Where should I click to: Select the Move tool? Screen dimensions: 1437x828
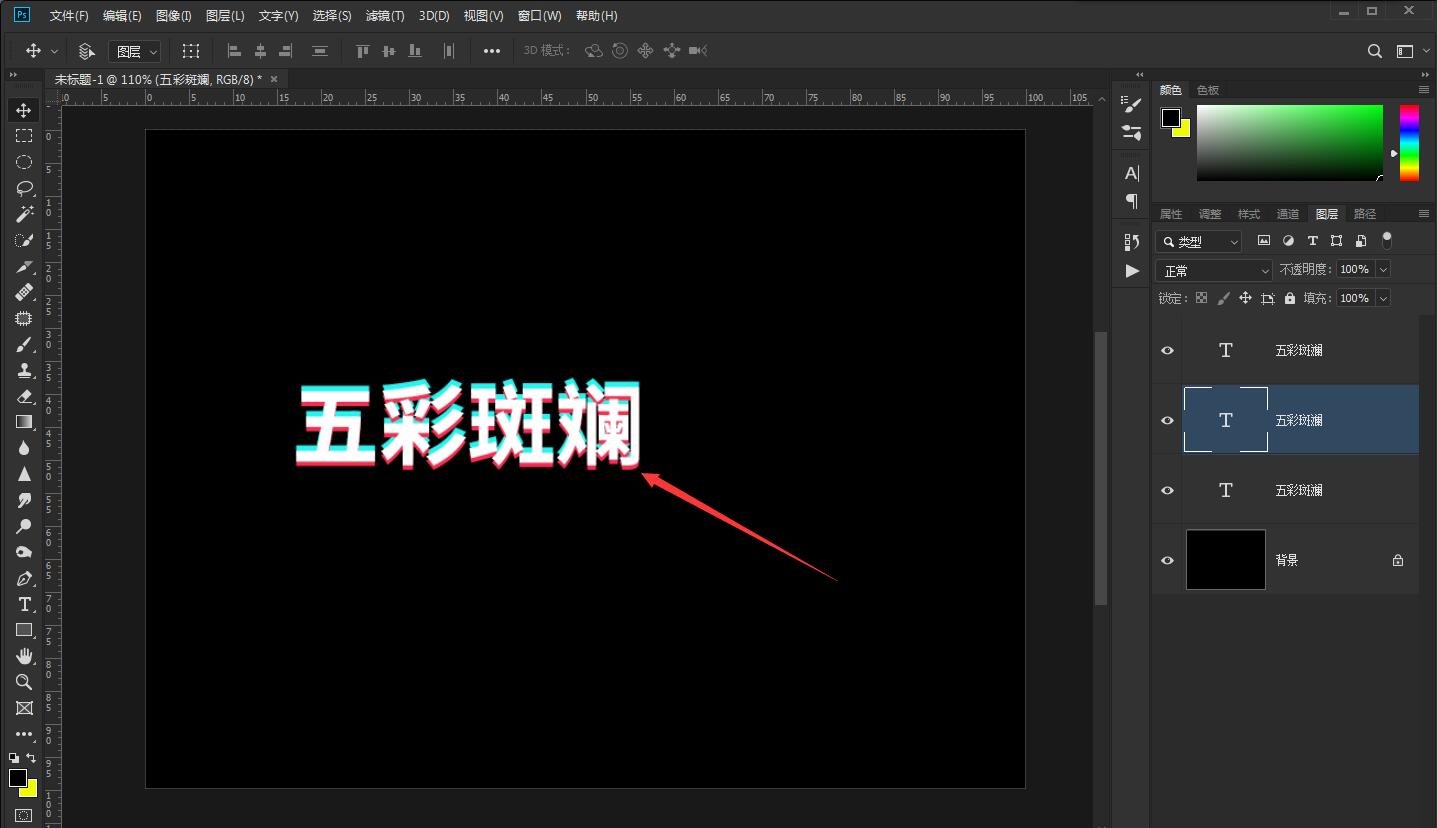[24, 110]
